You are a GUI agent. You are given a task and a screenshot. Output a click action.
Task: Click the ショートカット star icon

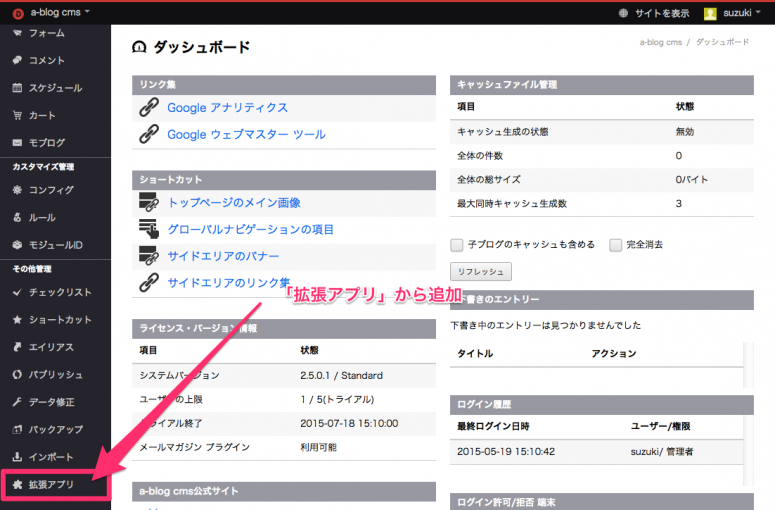click(x=17, y=320)
